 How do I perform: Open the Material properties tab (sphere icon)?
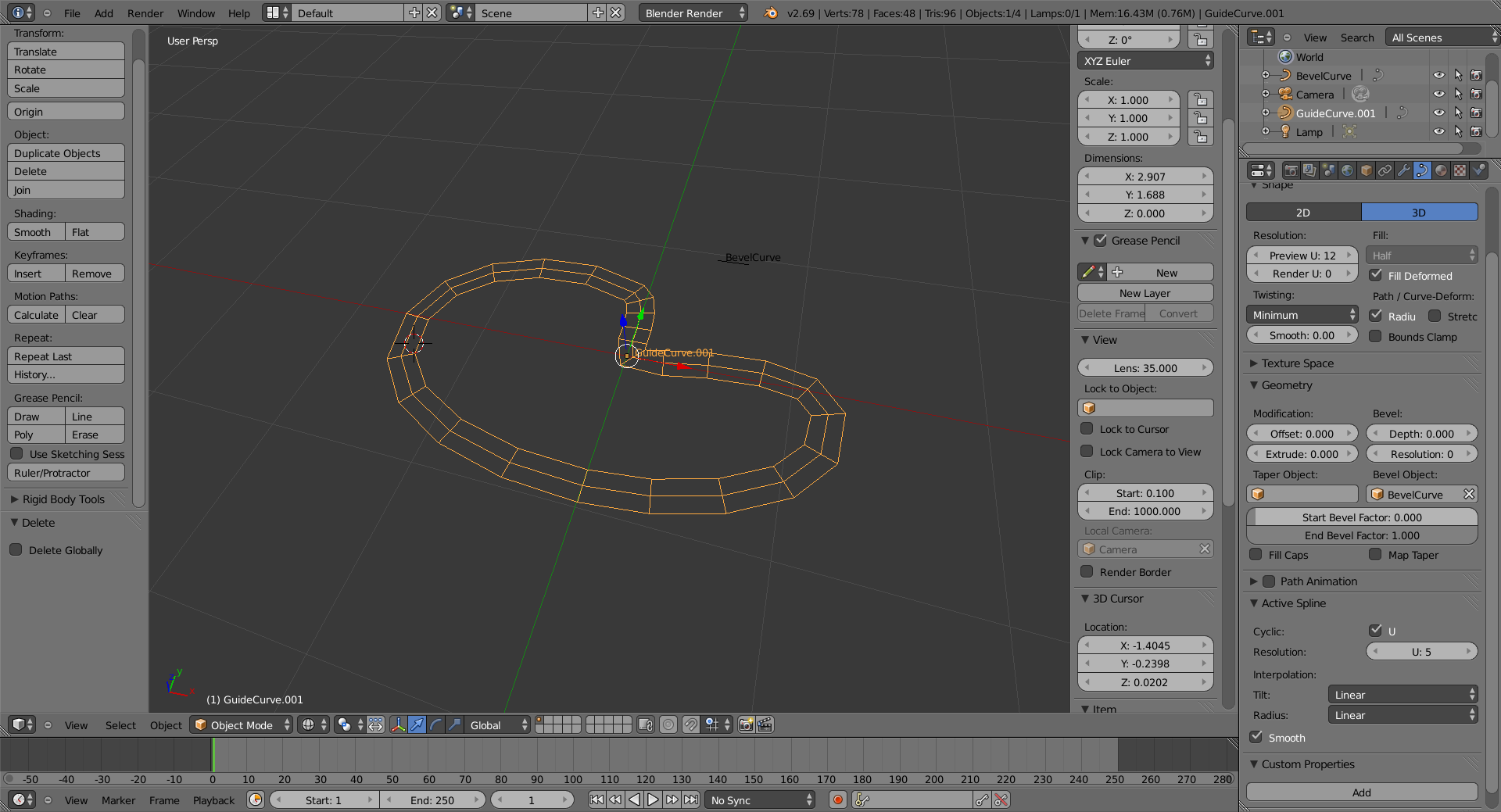click(x=1441, y=170)
